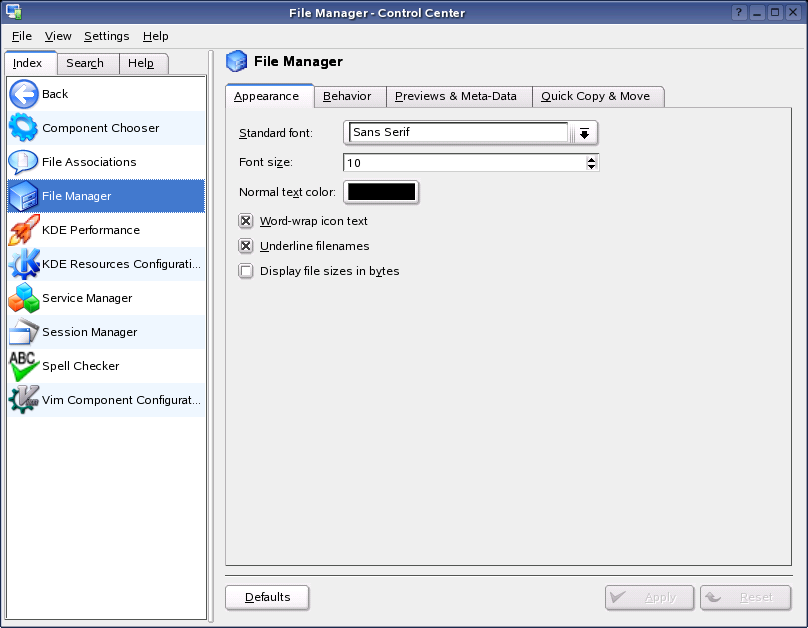This screenshot has width=808, height=628.
Task: Open the Settings menu
Action: click(107, 36)
